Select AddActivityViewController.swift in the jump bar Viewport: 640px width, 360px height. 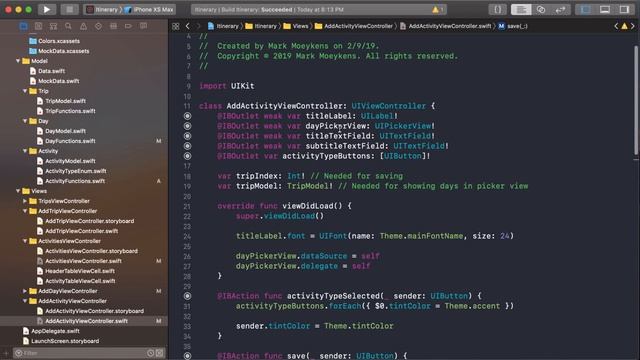click(x=446, y=26)
